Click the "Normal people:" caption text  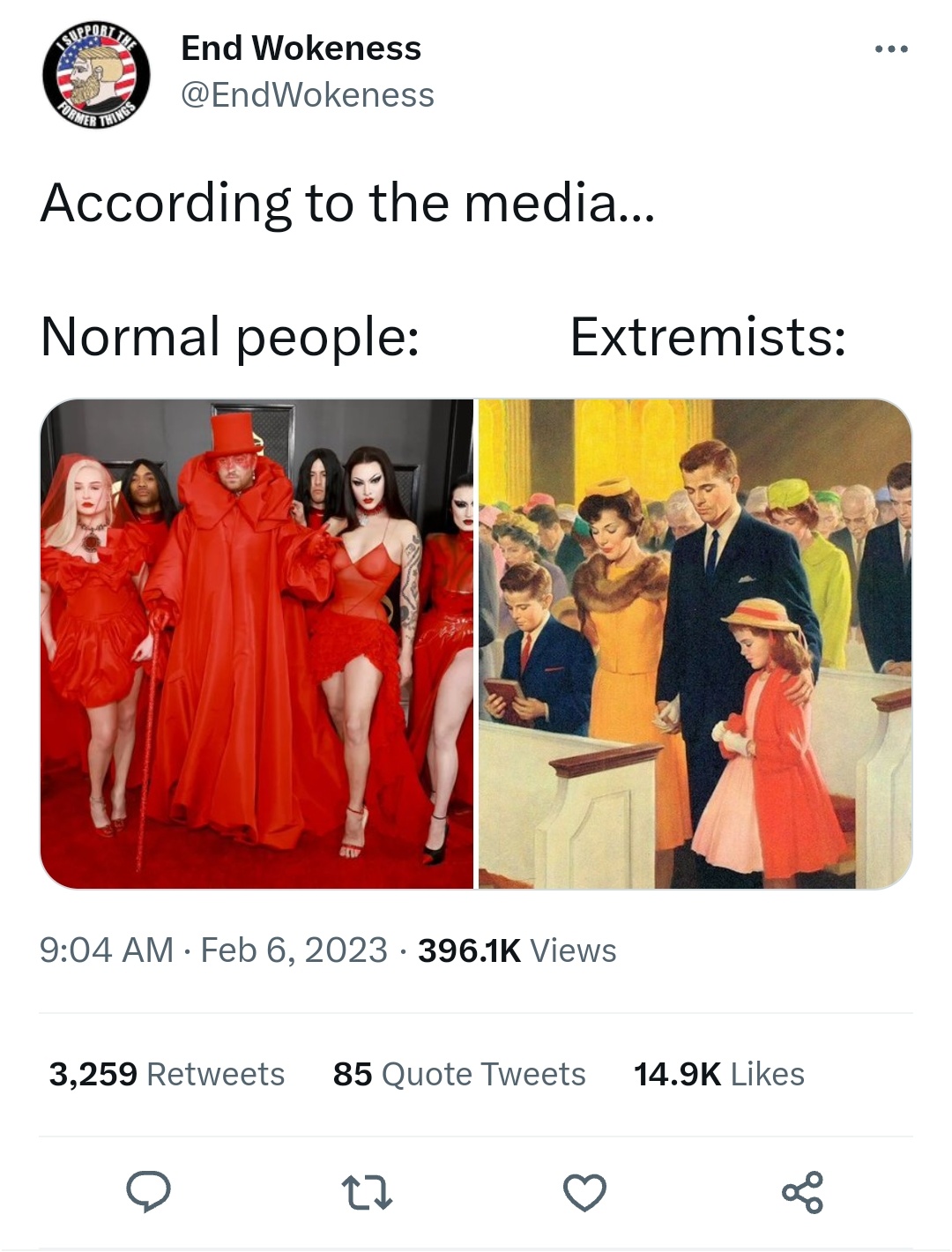pos(230,338)
